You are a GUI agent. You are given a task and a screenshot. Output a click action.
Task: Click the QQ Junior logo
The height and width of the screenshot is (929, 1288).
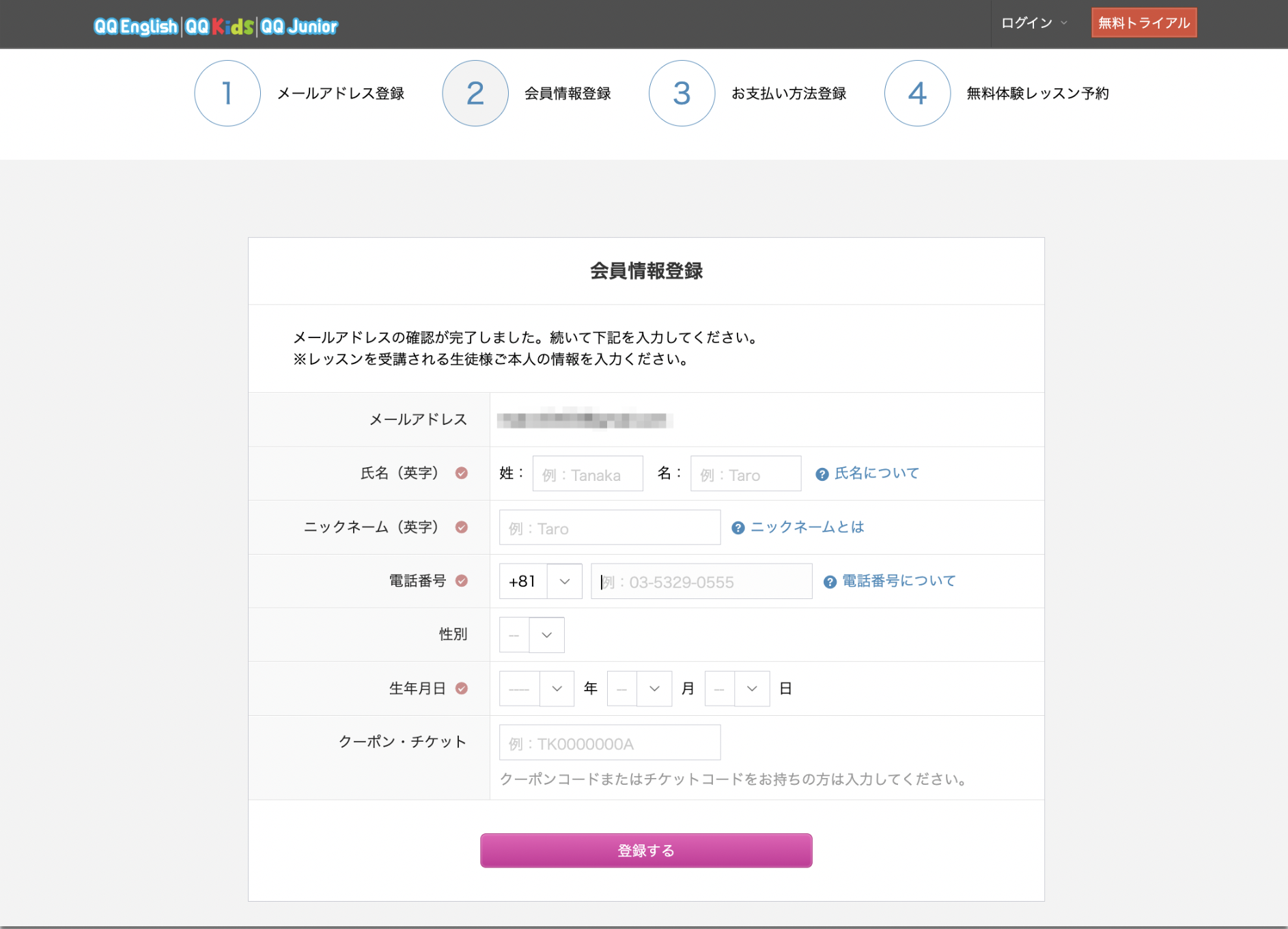pyautogui.click(x=299, y=26)
